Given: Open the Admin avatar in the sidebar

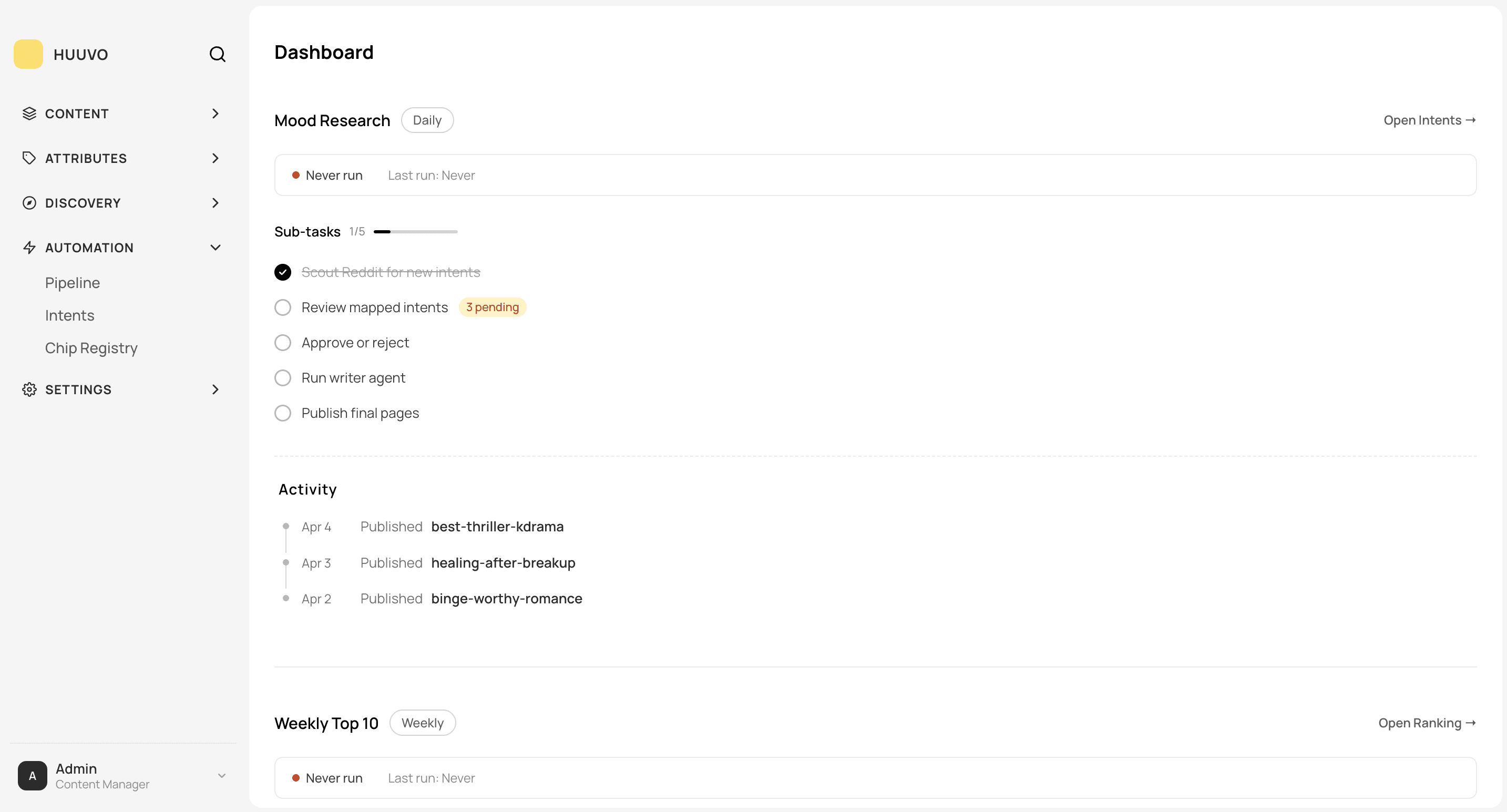Looking at the screenshot, I should click(x=32, y=775).
